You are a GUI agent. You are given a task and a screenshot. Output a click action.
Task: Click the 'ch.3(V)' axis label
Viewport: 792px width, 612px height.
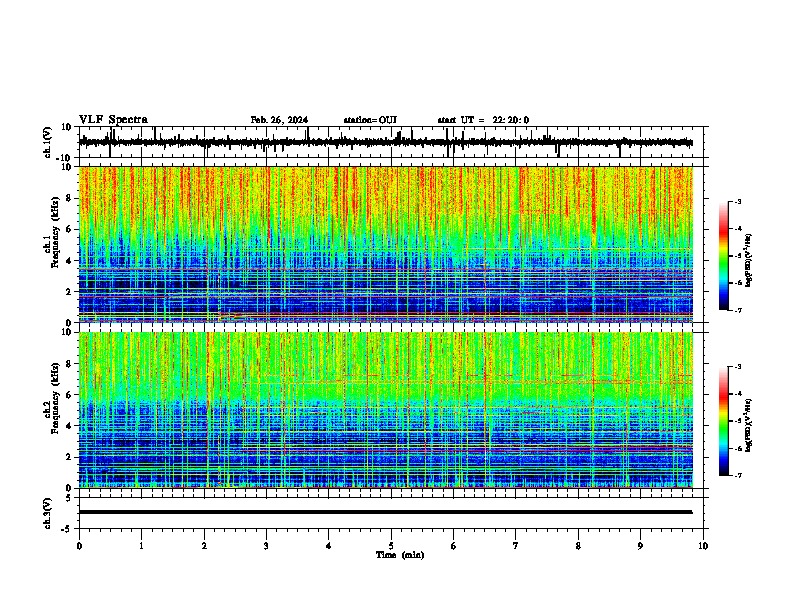(x=48, y=513)
